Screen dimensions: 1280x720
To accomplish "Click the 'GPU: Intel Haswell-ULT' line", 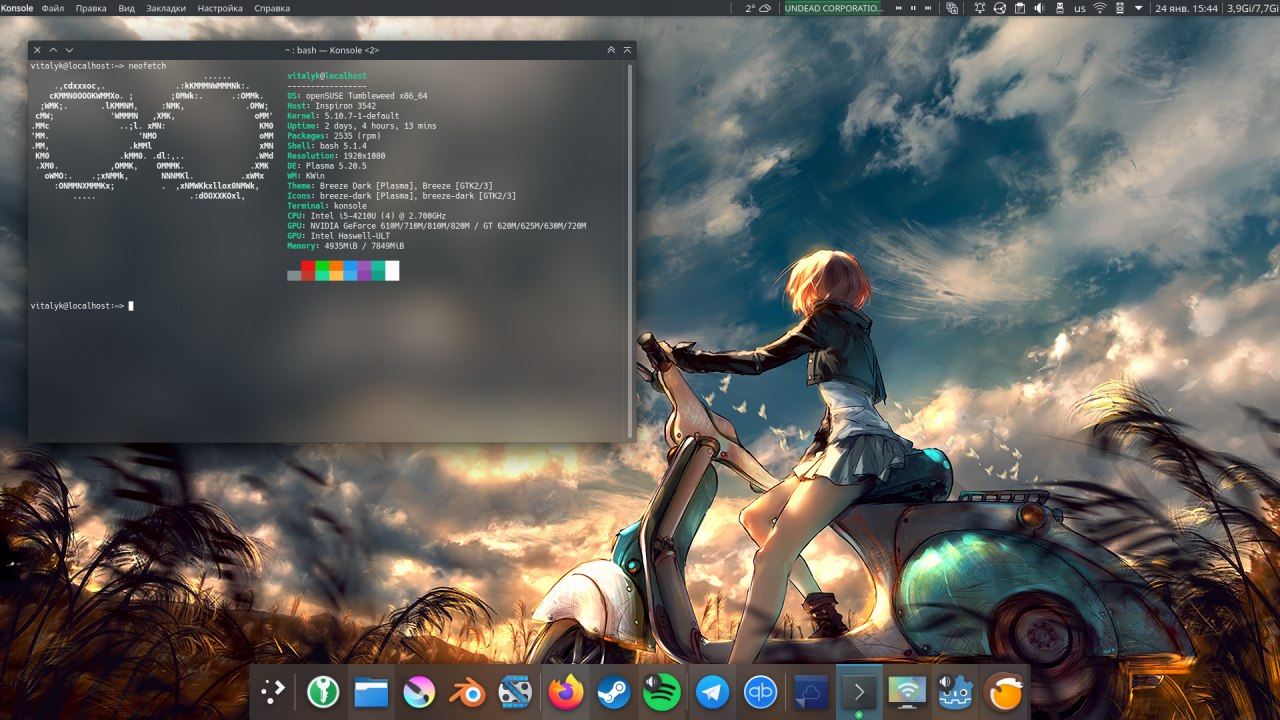I will pyautogui.click(x=338, y=236).
